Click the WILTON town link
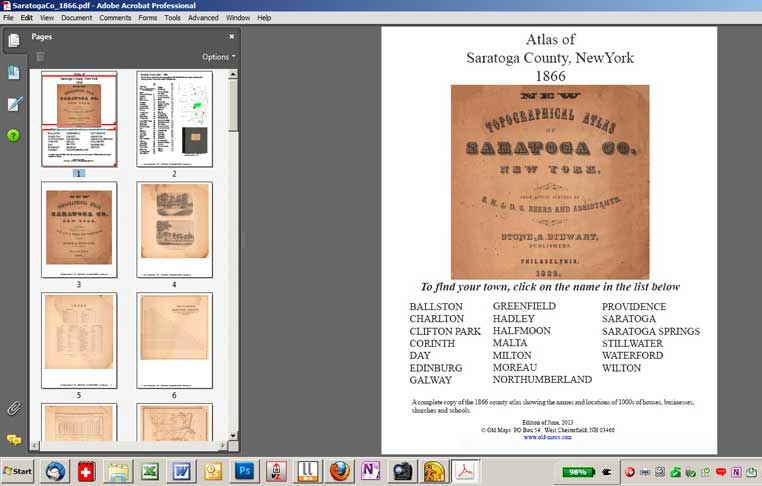Image resolution: width=762 pixels, height=486 pixels. [x=622, y=368]
